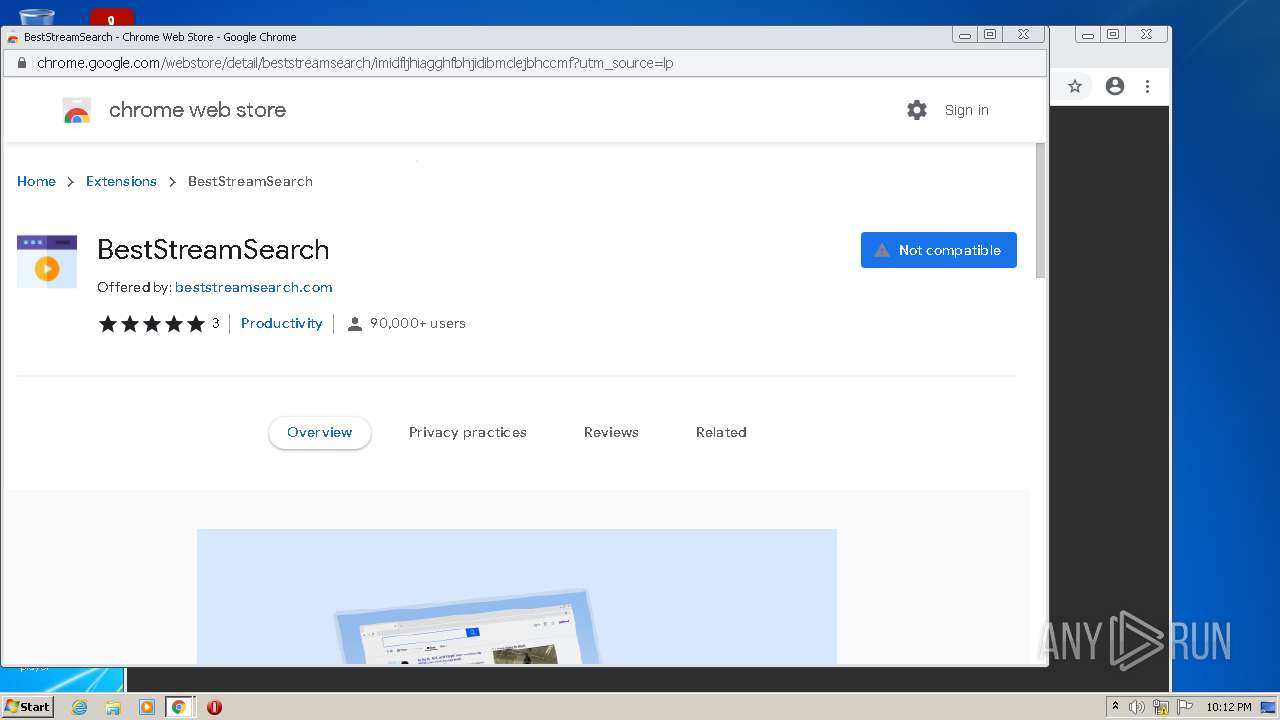Click the Not compatible button
1280x720 pixels.
938,250
